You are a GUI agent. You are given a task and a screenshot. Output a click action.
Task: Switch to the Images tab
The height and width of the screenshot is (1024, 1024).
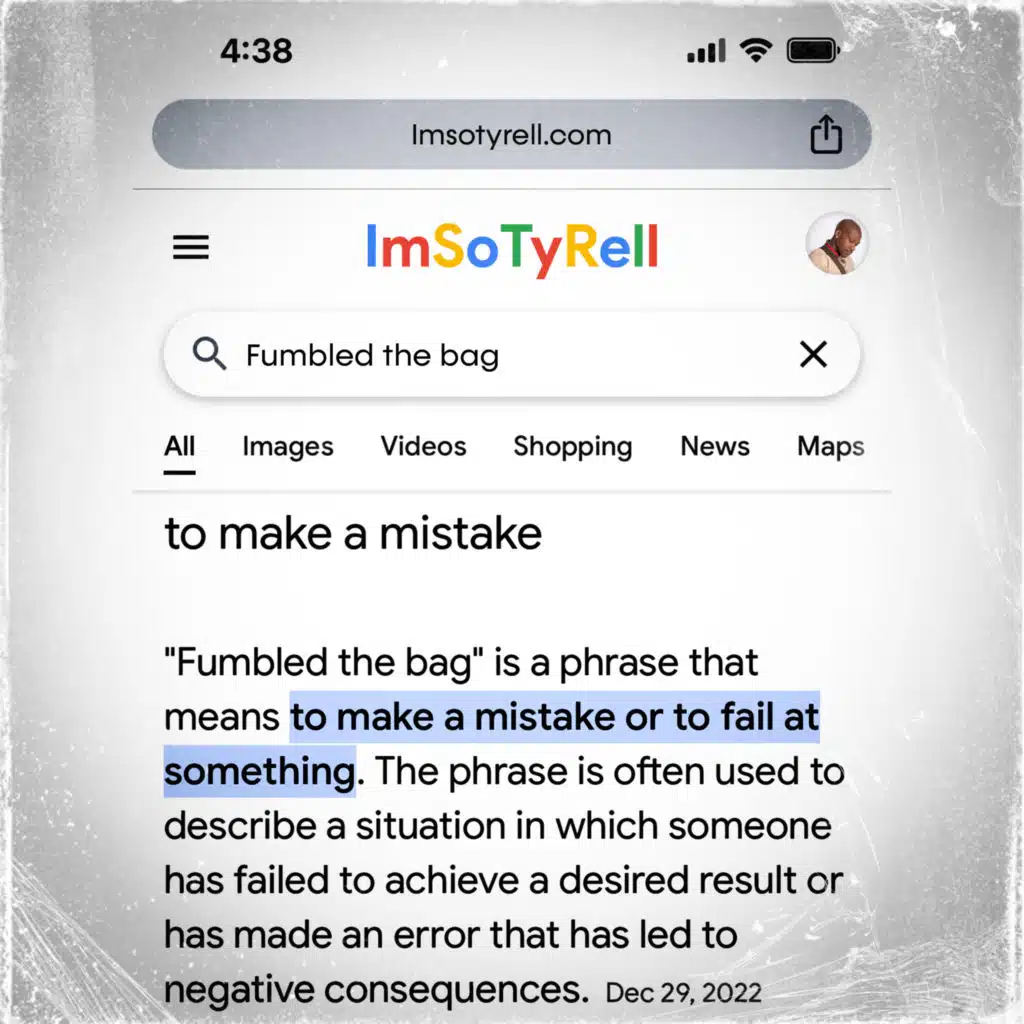[288, 446]
